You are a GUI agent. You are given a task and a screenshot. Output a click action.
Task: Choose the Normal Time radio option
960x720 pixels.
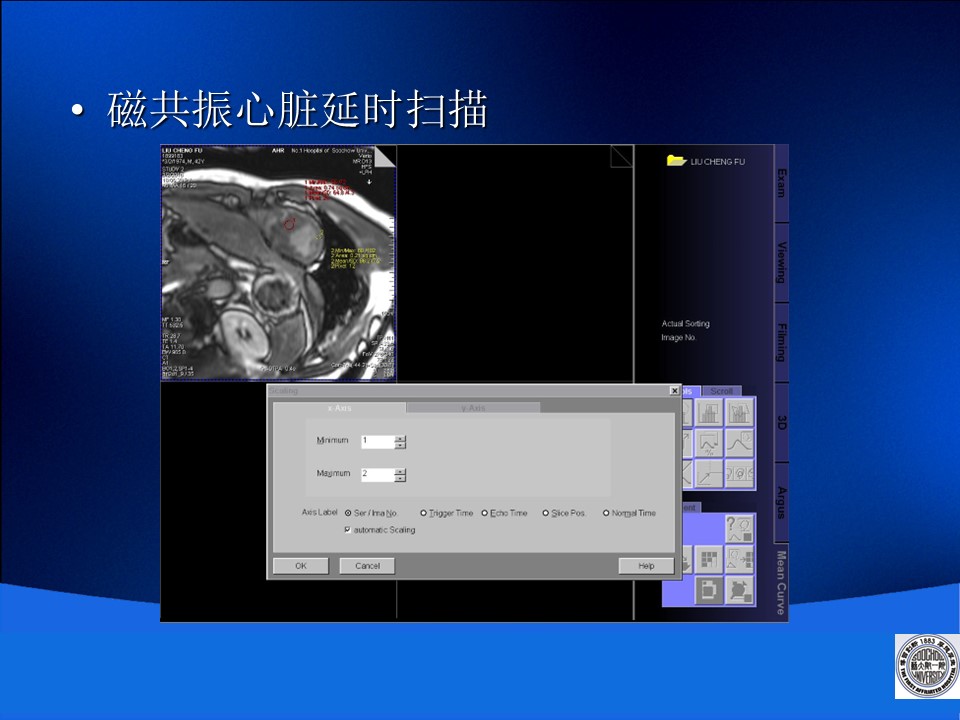606,513
